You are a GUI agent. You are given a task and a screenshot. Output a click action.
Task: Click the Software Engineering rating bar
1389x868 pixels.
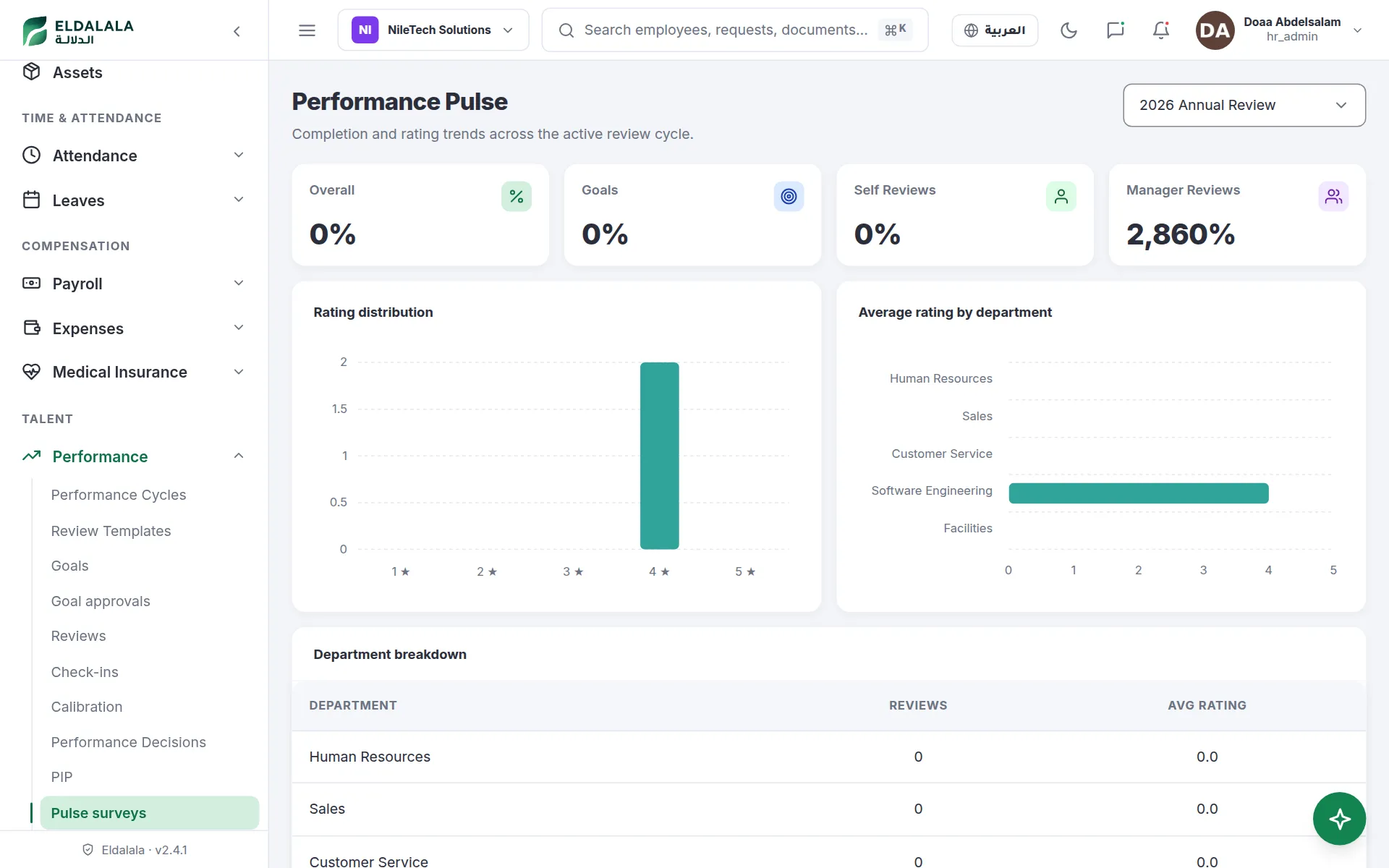pos(1139,493)
